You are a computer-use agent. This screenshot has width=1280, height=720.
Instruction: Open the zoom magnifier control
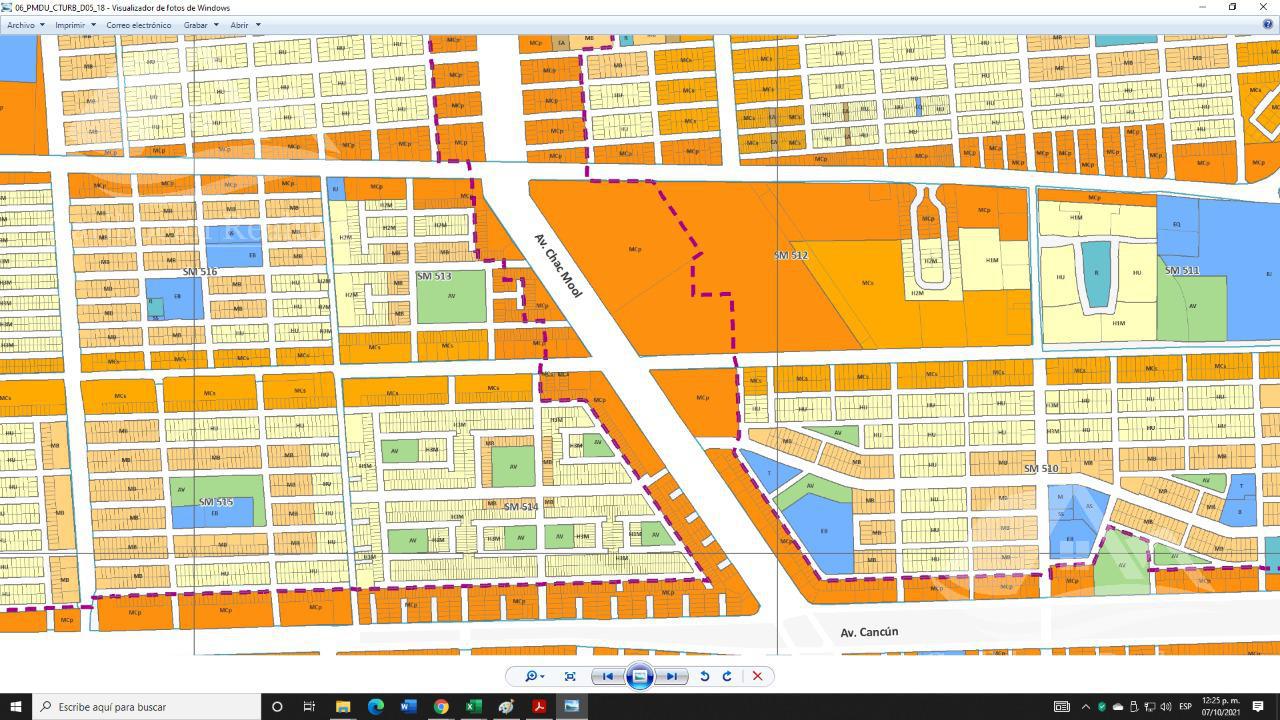pyautogui.click(x=534, y=676)
